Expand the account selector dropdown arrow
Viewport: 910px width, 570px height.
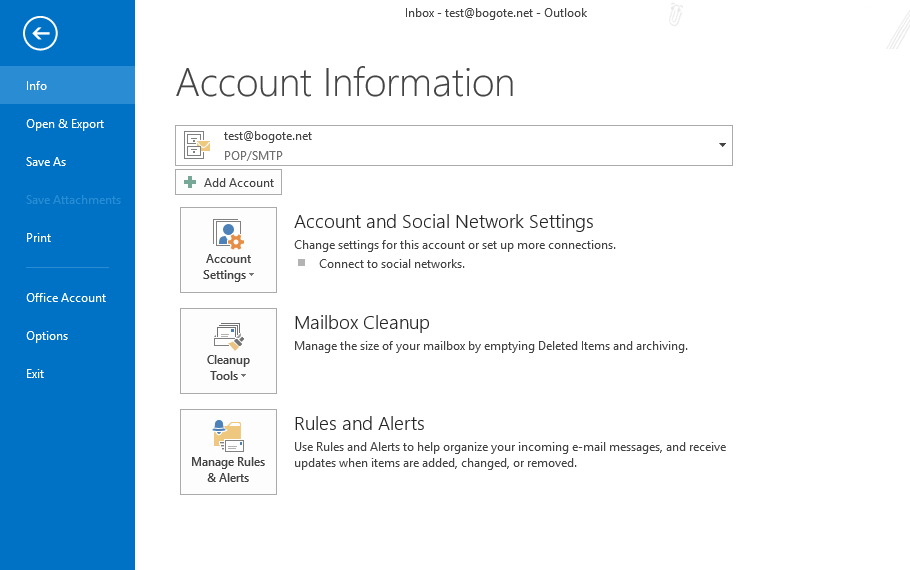(722, 146)
